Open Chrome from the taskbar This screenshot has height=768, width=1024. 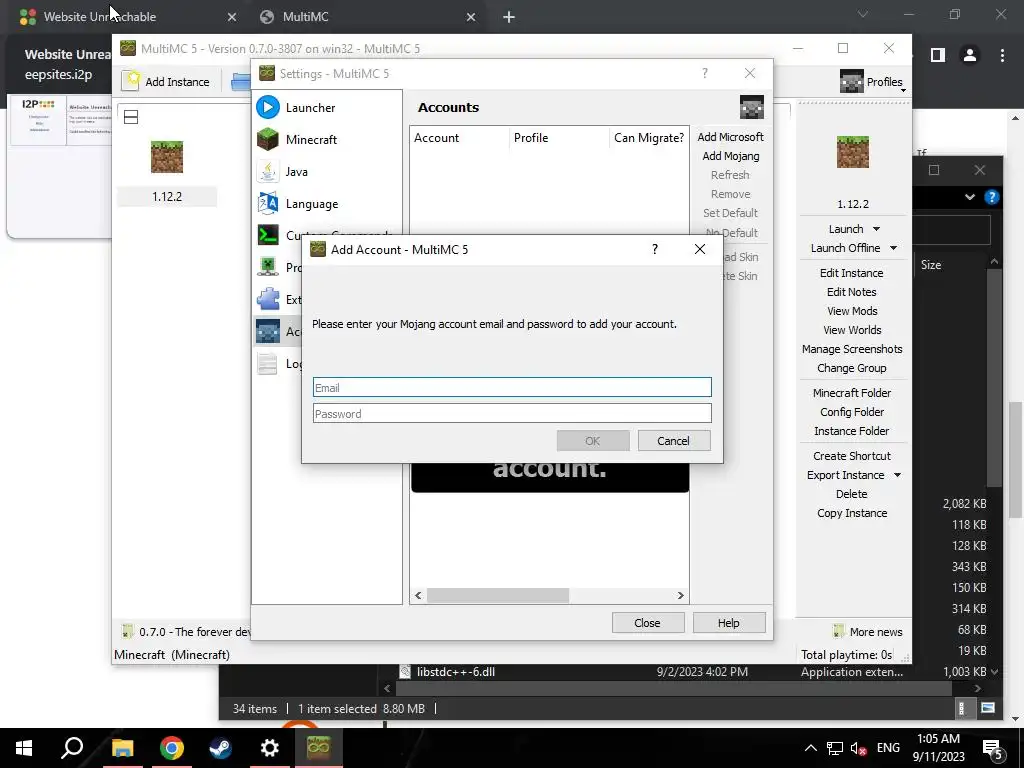point(171,748)
